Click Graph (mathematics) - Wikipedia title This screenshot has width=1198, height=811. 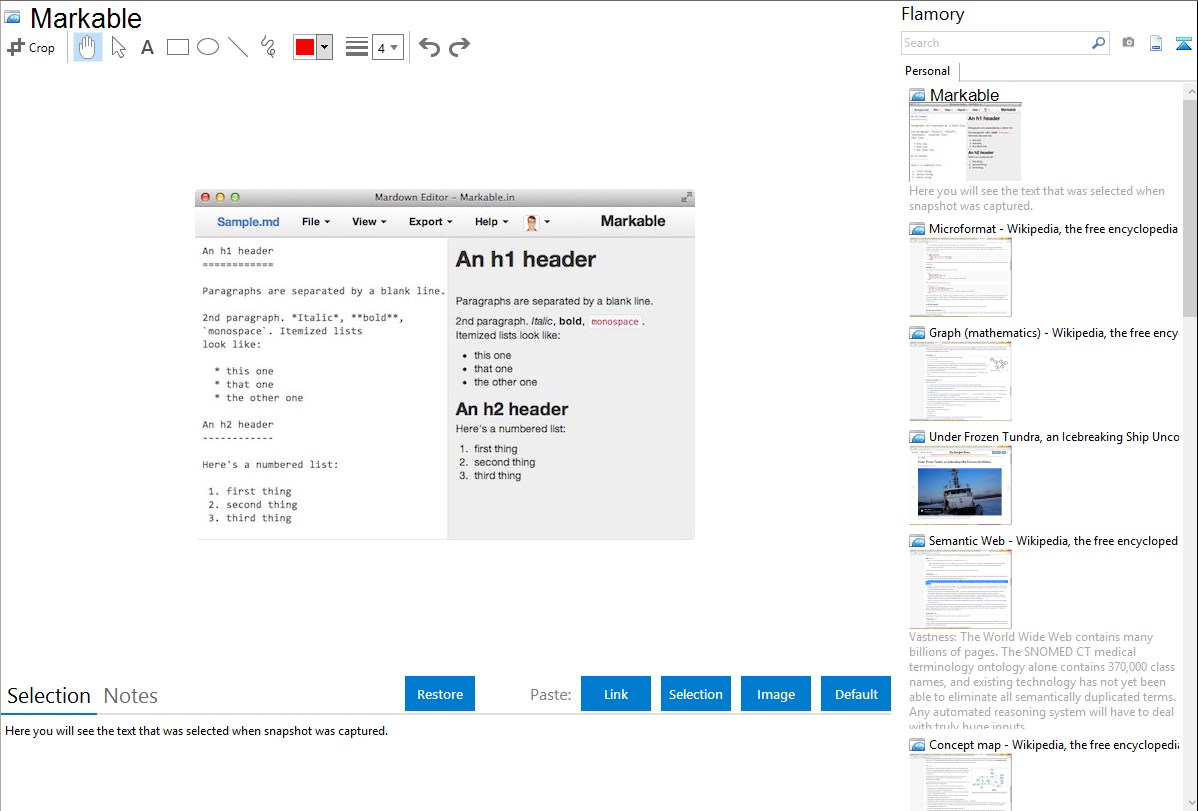click(x=1053, y=333)
